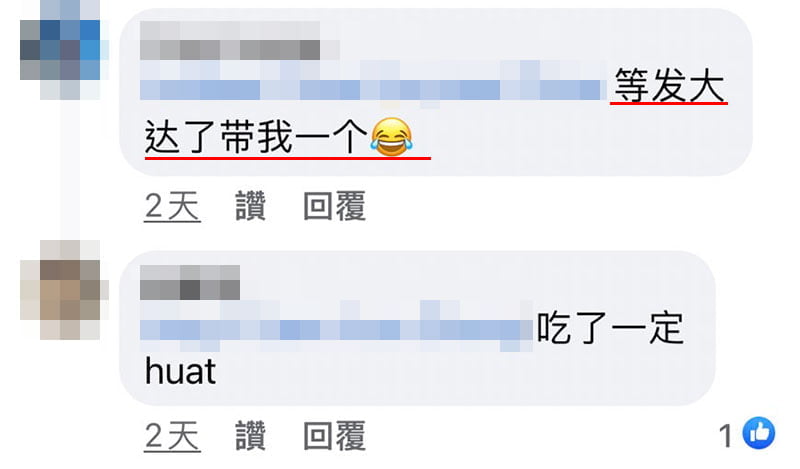Click the vertical reply thread line below the first avatar
Screen dimensions: 800x469
coord(70,170)
